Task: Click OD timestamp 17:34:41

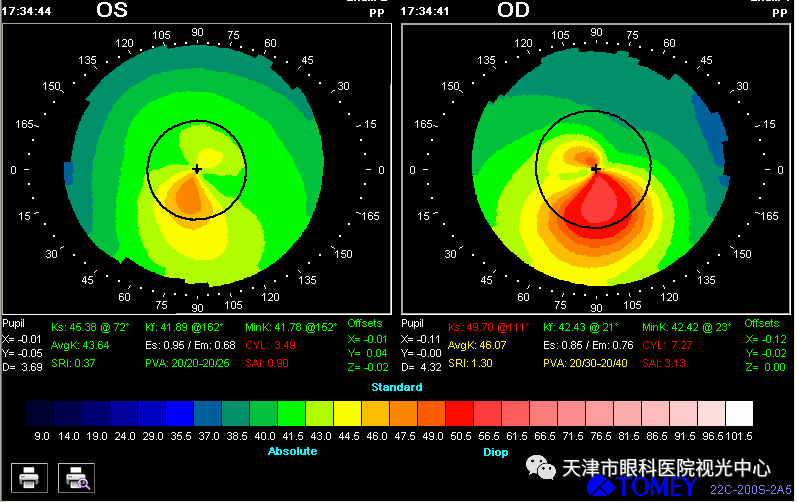Action: (425, 11)
